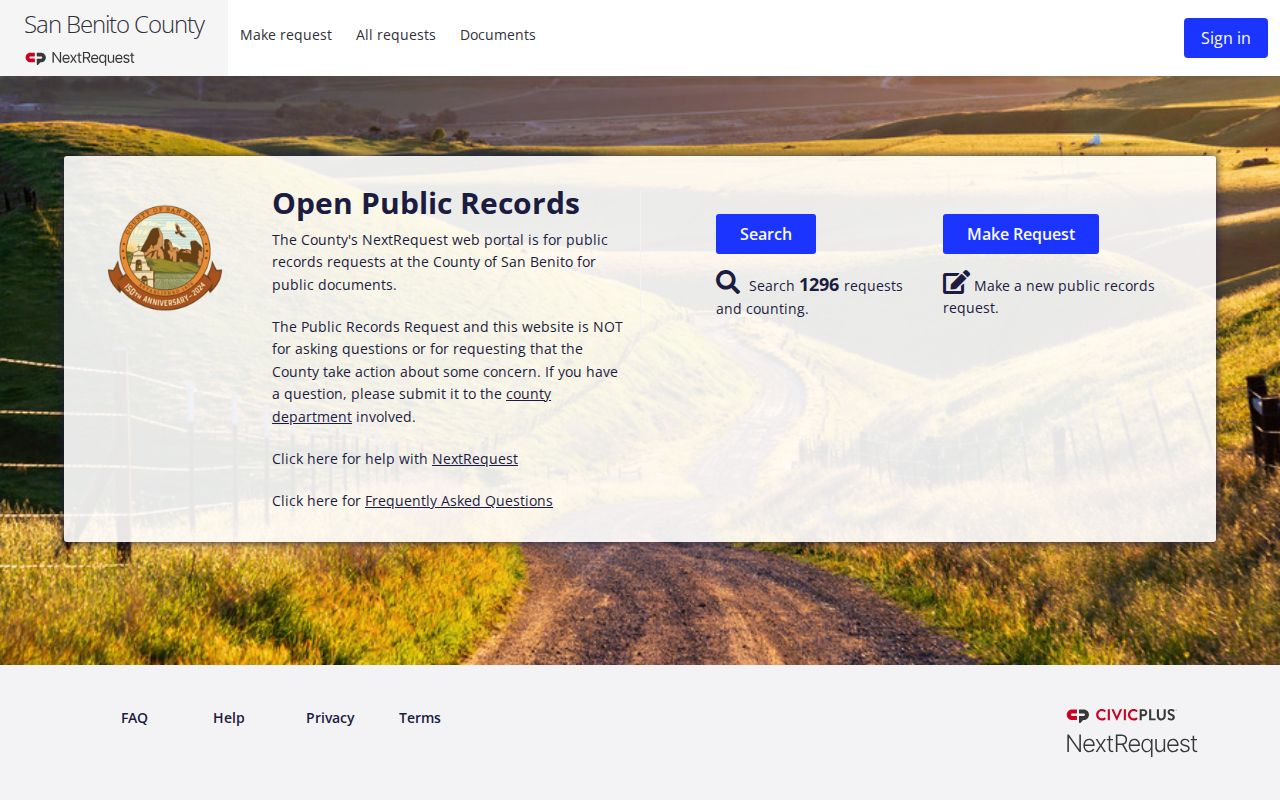Click the blue Search button
Viewport: 1280px width, 800px height.
(766, 234)
